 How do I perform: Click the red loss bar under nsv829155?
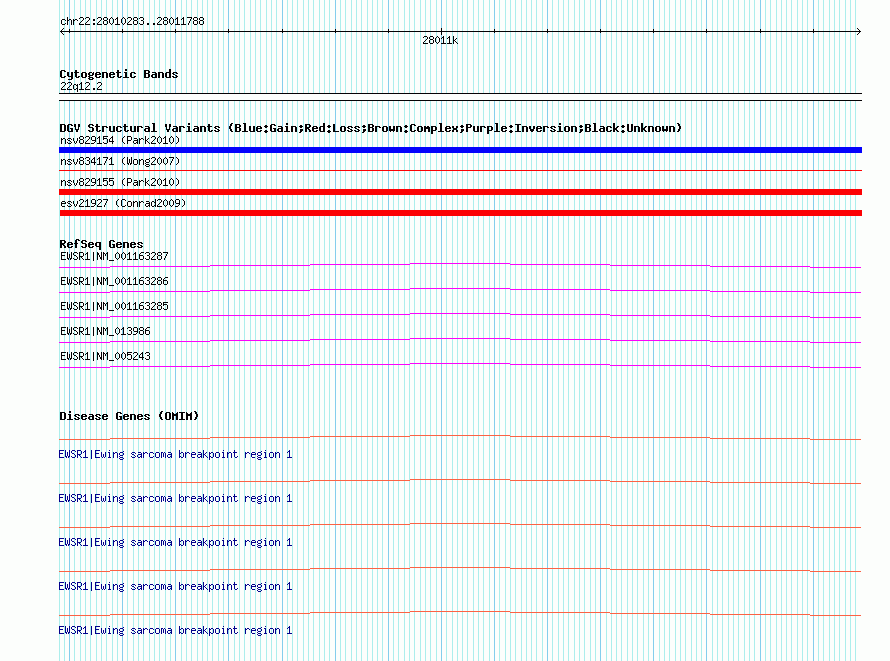pyautogui.click(x=460, y=192)
